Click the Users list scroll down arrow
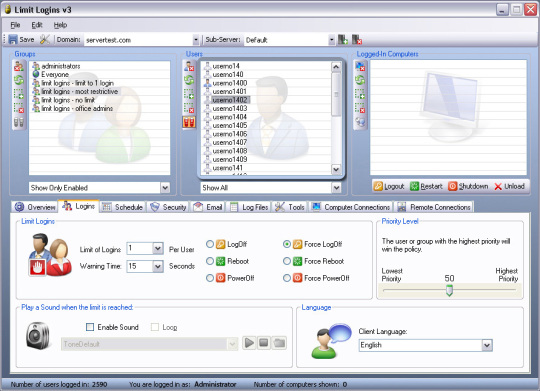The width and height of the screenshot is (540, 391). [336, 169]
